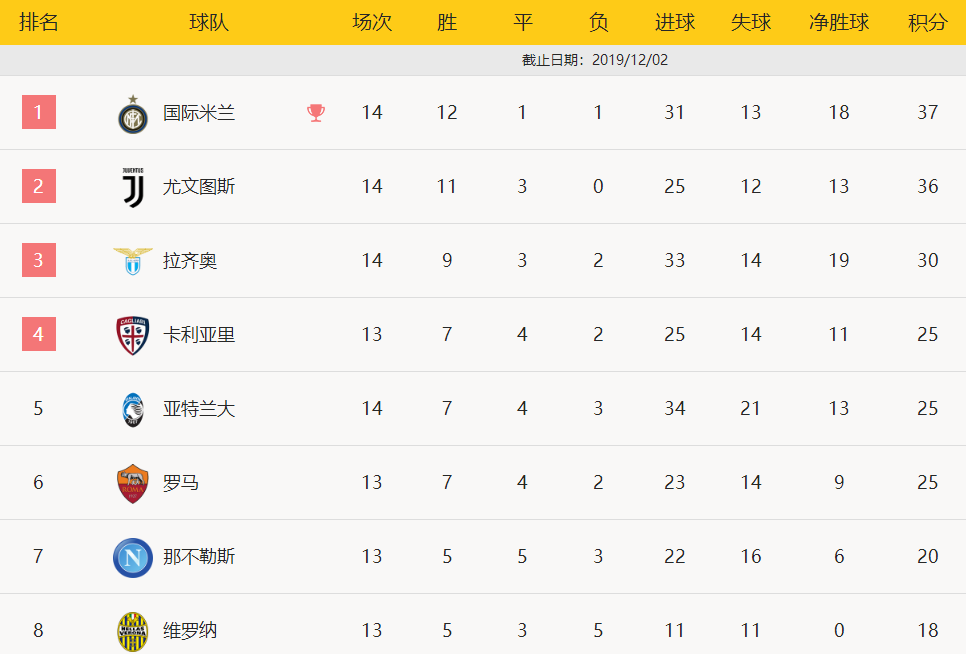Open the 尤文图斯 team link
Image resolution: width=966 pixels, height=654 pixels.
point(199,187)
